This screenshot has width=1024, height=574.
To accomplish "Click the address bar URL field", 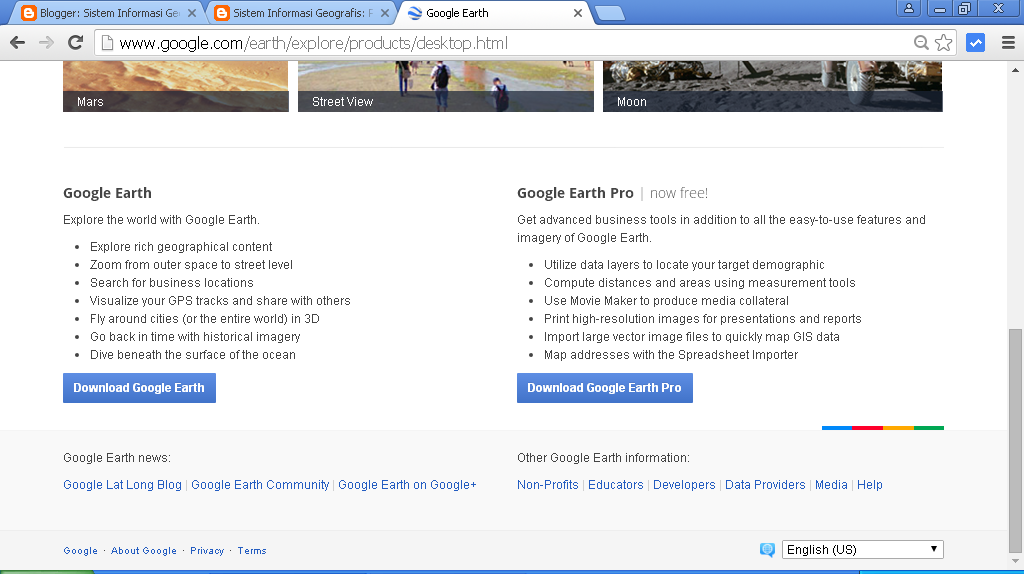I will (x=500, y=43).
